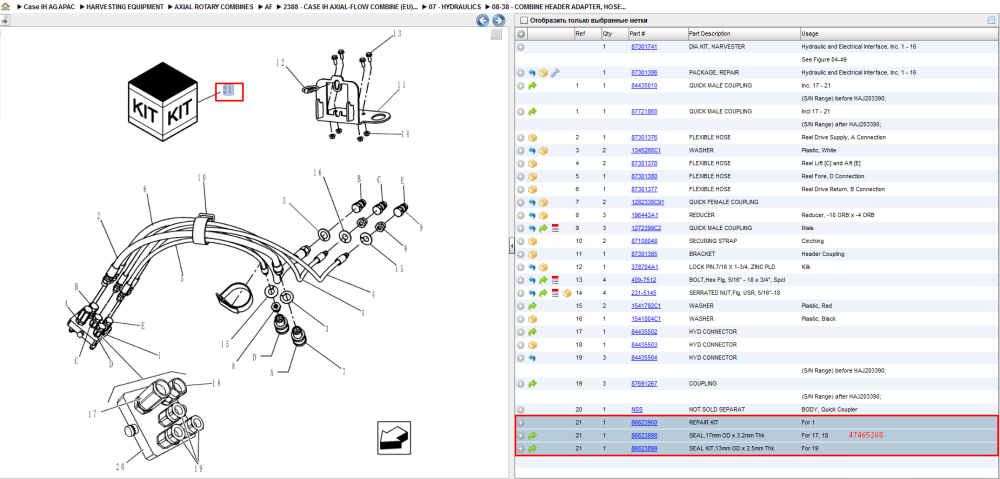This screenshot has height=479, width=1000.
Task: Click callout number 13 in diagram
Action: coord(397,33)
